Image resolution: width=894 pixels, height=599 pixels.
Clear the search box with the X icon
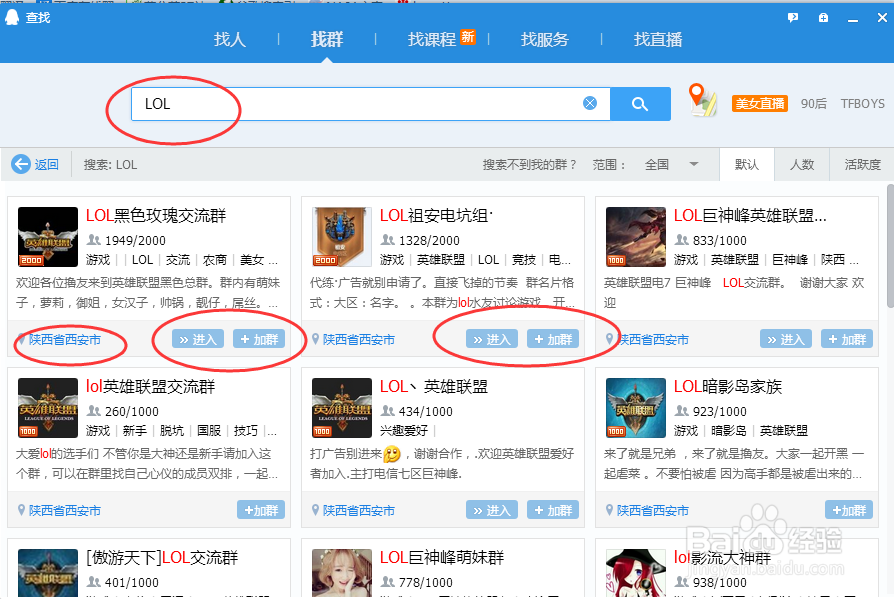click(590, 103)
